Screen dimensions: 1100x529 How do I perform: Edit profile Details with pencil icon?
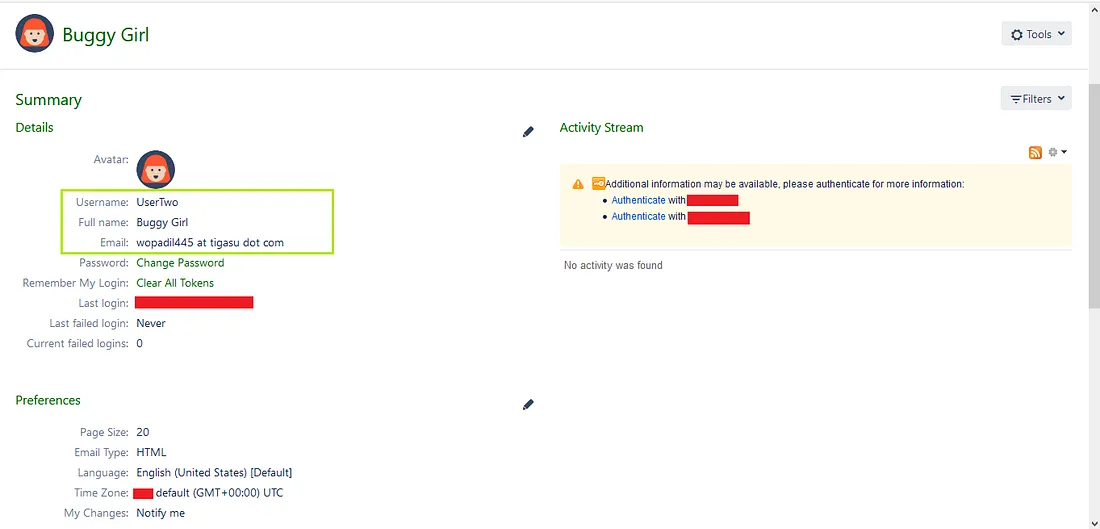[528, 132]
